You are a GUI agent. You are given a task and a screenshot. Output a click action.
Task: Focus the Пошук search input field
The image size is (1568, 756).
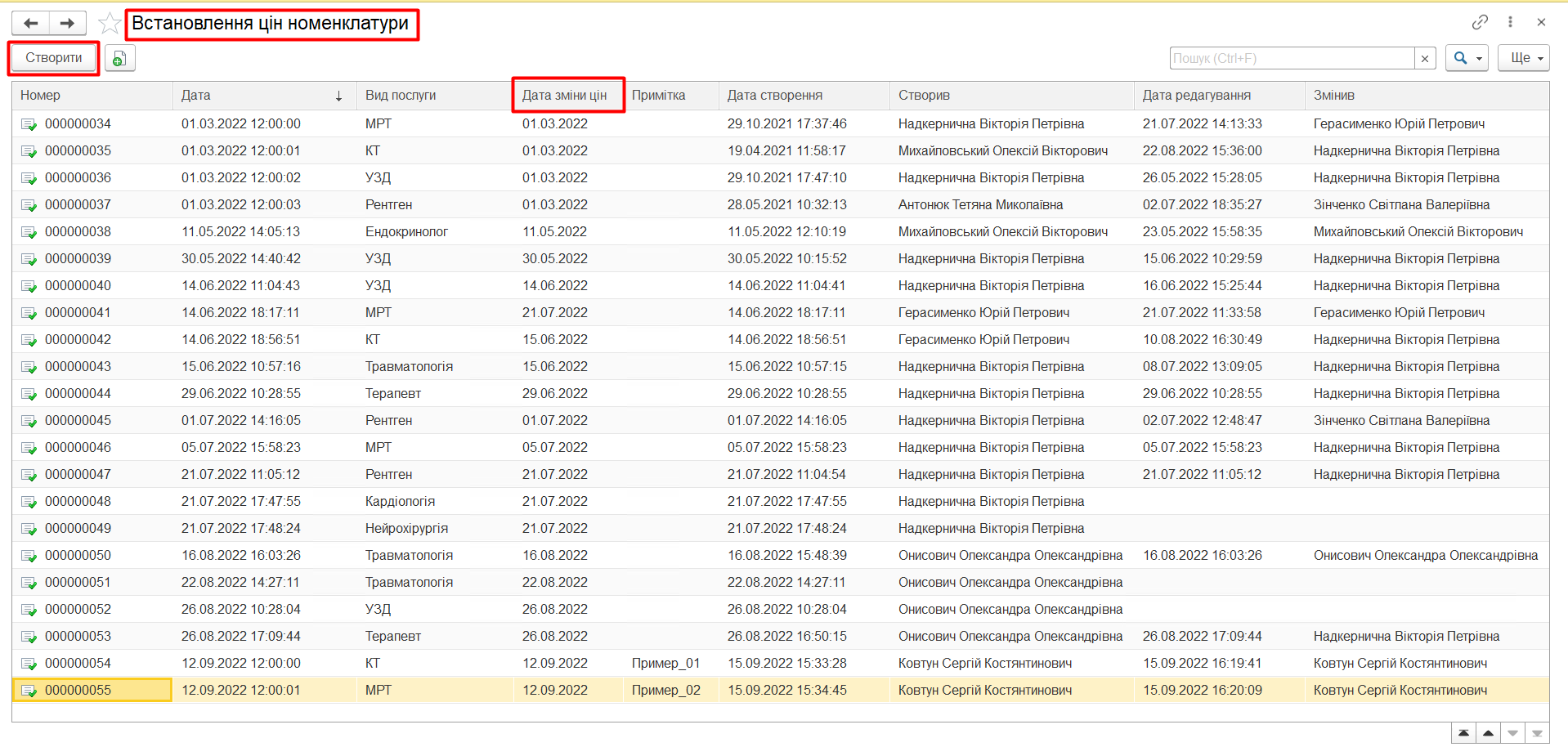pos(1292,59)
